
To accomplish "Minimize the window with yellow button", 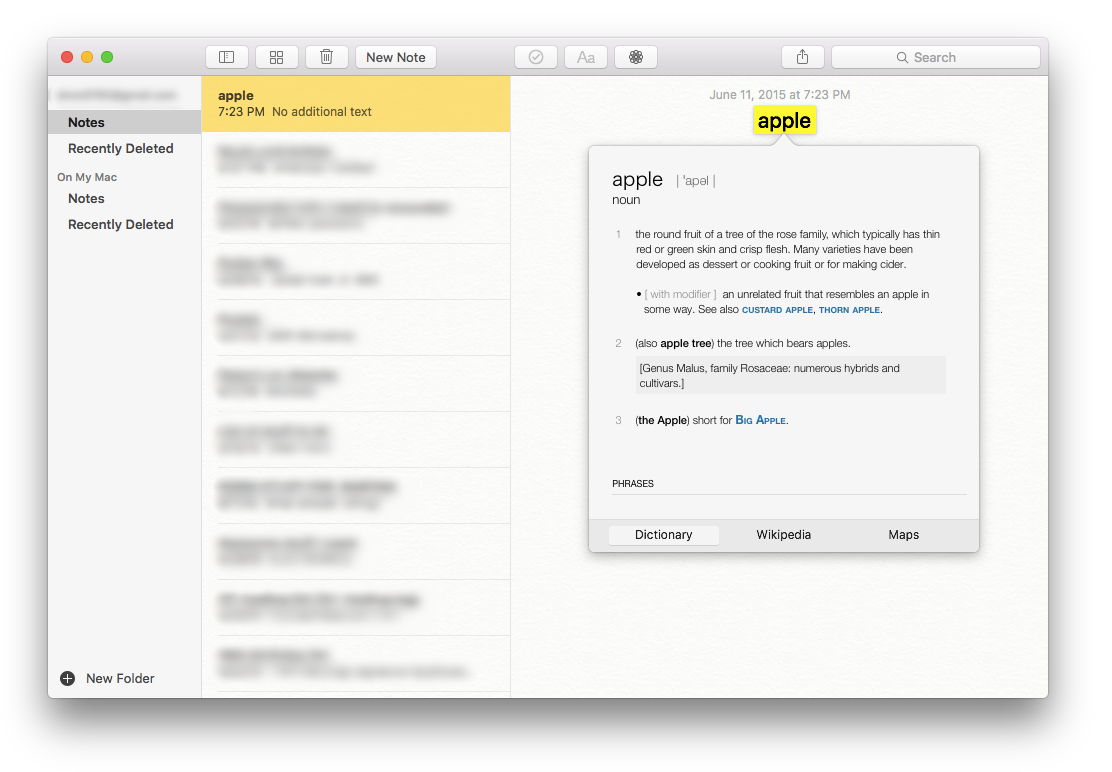I will point(87,57).
